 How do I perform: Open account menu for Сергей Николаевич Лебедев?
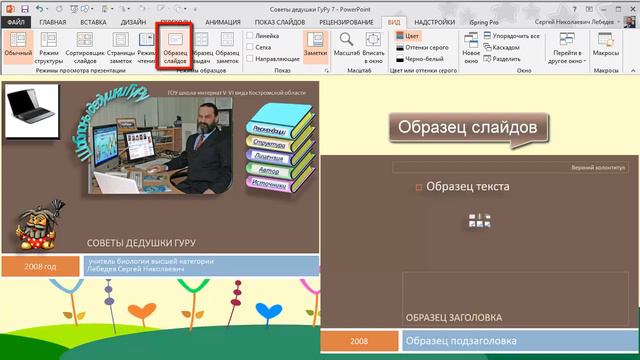(577, 22)
